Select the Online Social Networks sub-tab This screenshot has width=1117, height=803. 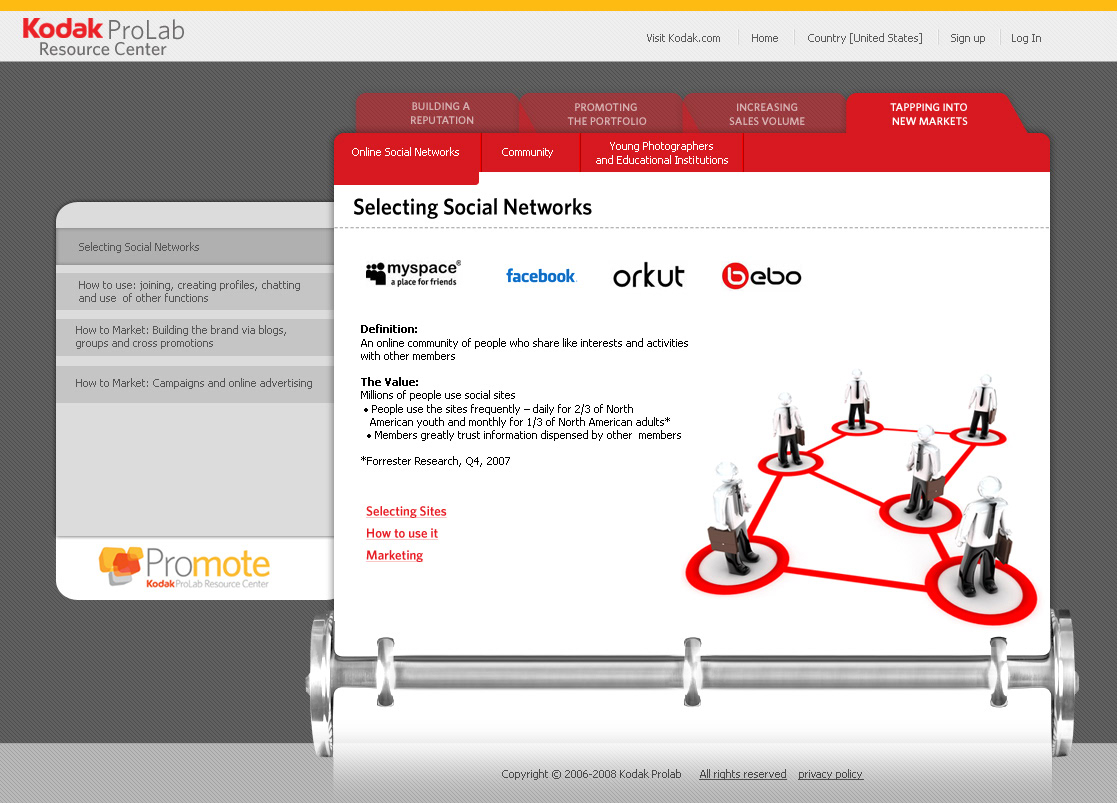(406, 152)
